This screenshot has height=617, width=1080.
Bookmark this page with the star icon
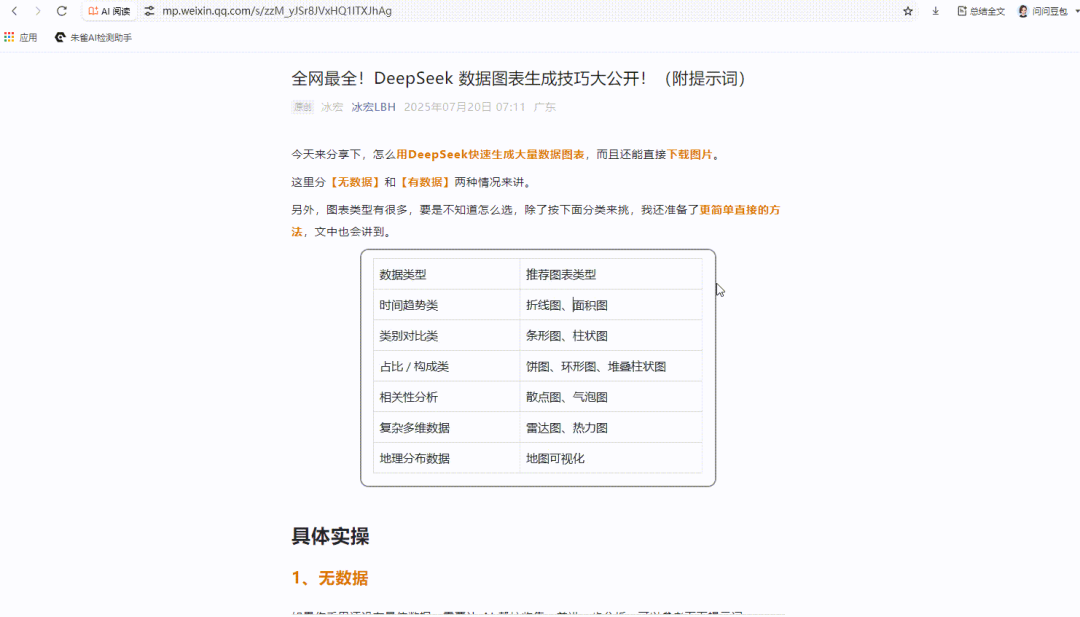[x=908, y=11]
